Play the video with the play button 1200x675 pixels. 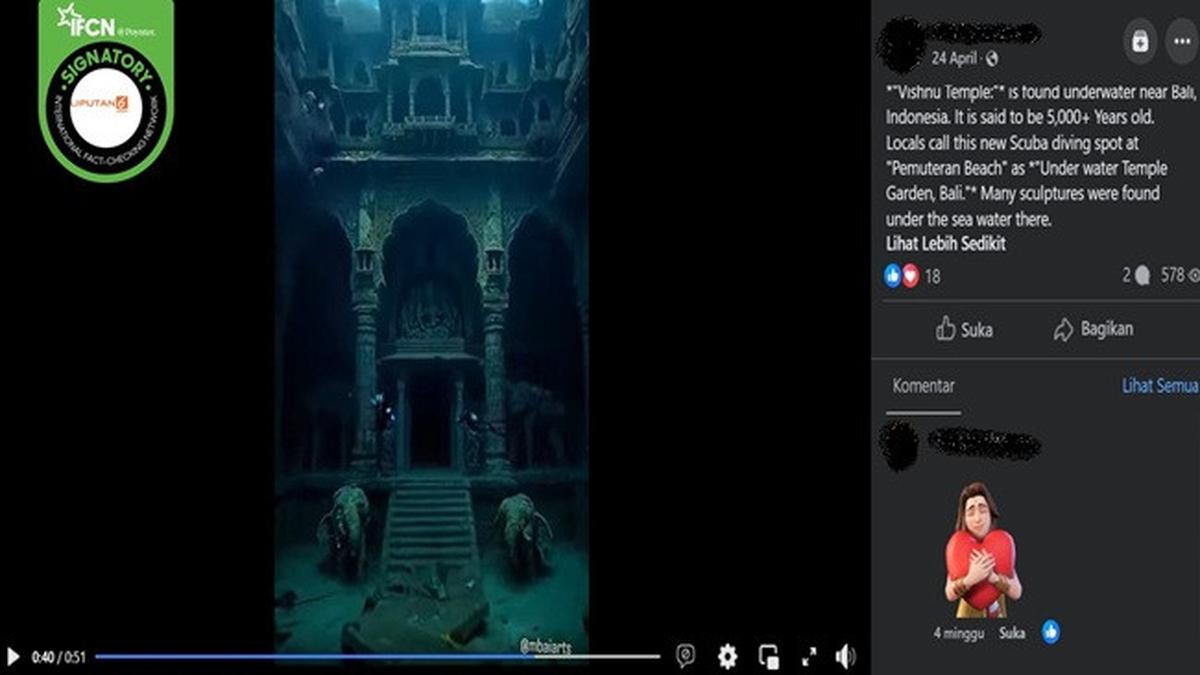[x=13, y=657]
